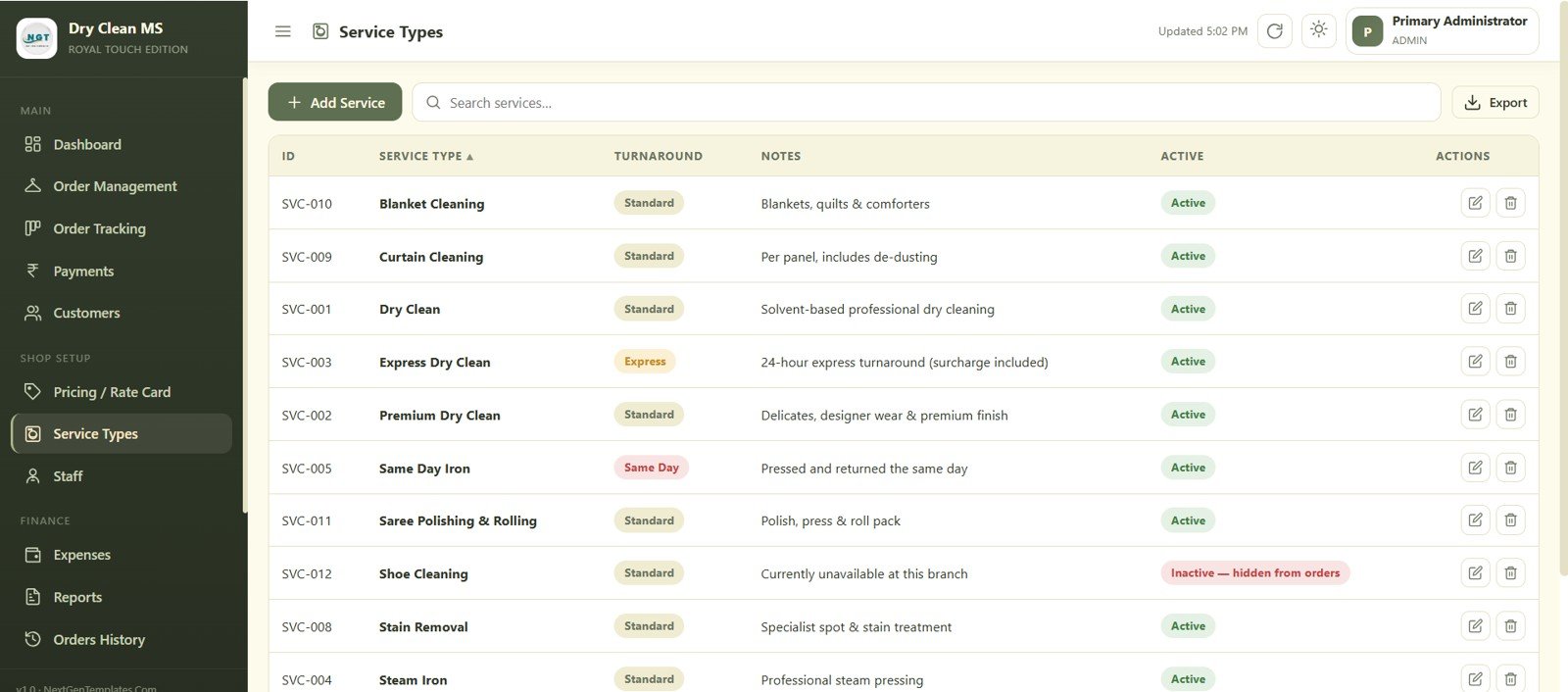Delete the Curtain Cleaning row
This screenshot has height=692, width=1568.
click(x=1510, y=256)
